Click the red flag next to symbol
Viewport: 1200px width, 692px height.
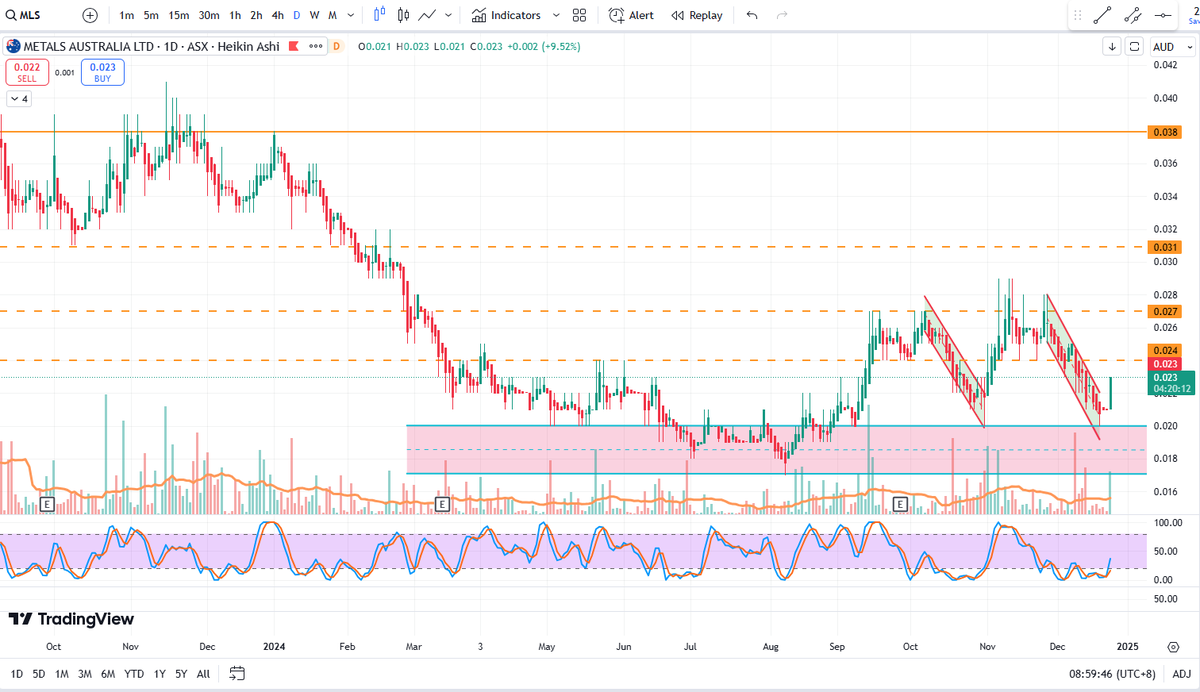pyautogui.click(x=294, y=46)
